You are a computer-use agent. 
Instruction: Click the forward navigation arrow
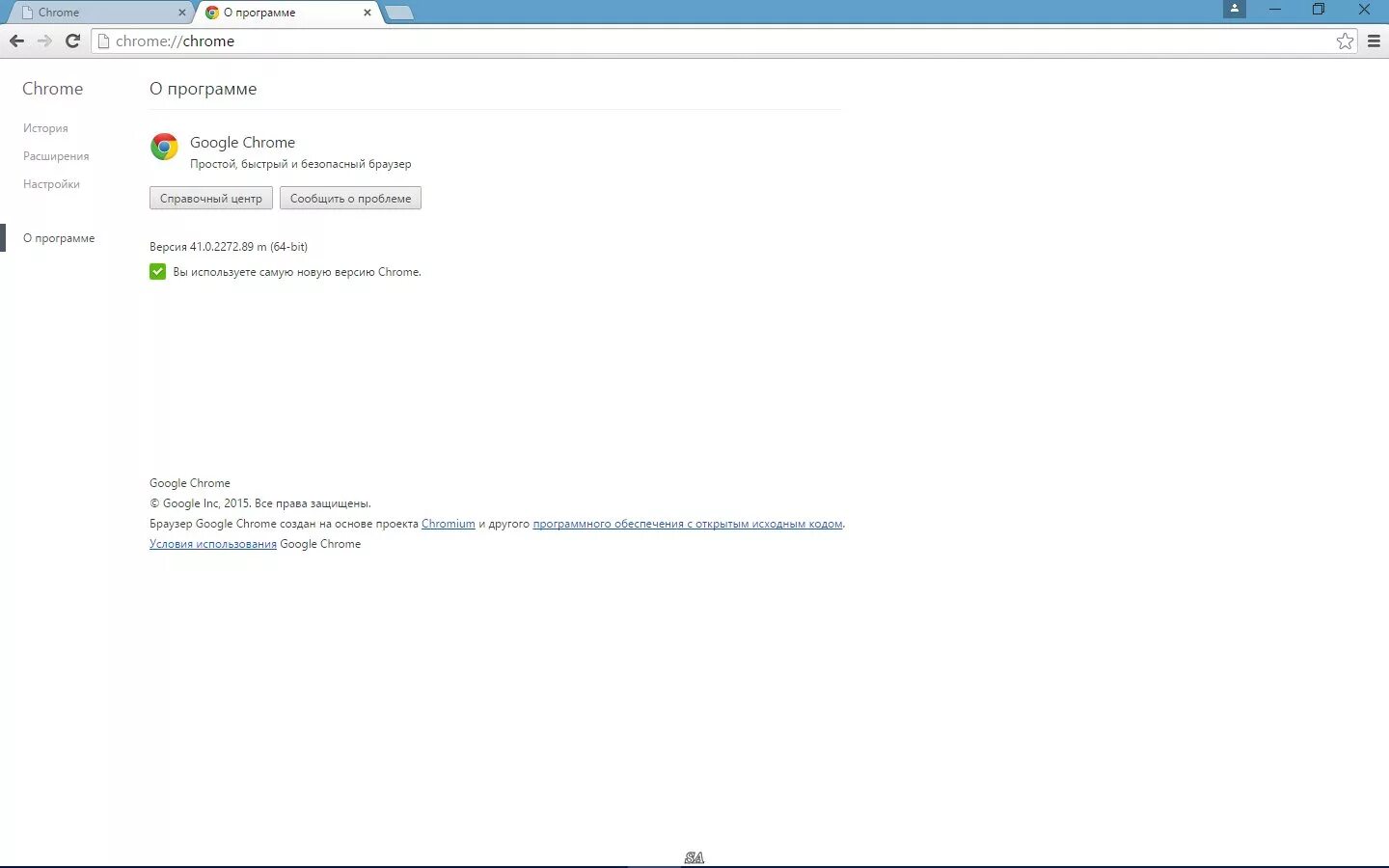44,41
